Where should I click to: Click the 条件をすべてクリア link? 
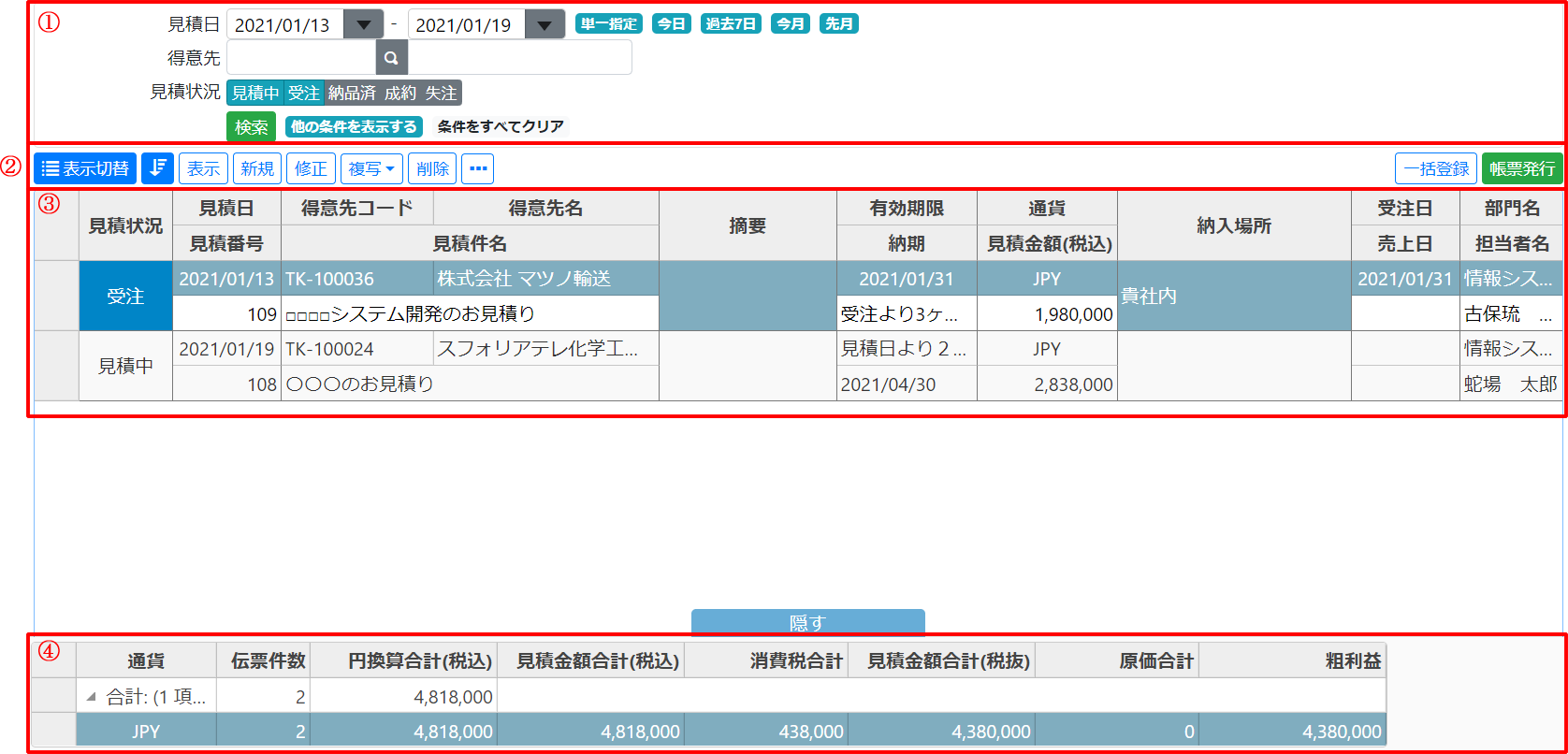click(501, 126)
